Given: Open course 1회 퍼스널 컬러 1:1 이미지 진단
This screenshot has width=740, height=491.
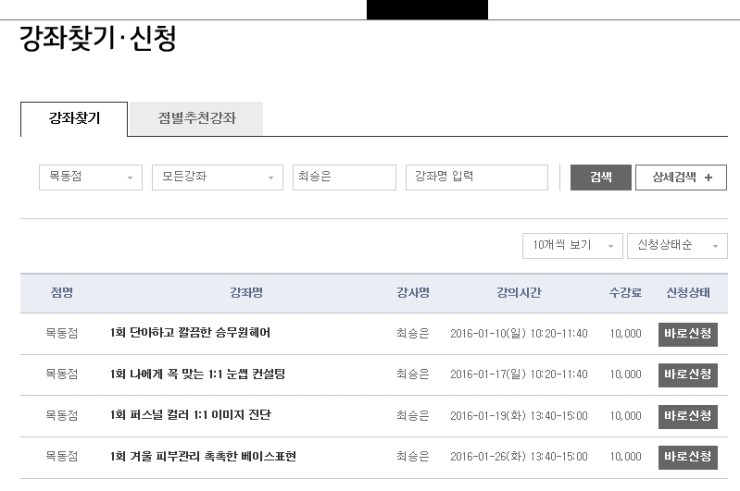Looking at the screenshot, I should point(190,415).
